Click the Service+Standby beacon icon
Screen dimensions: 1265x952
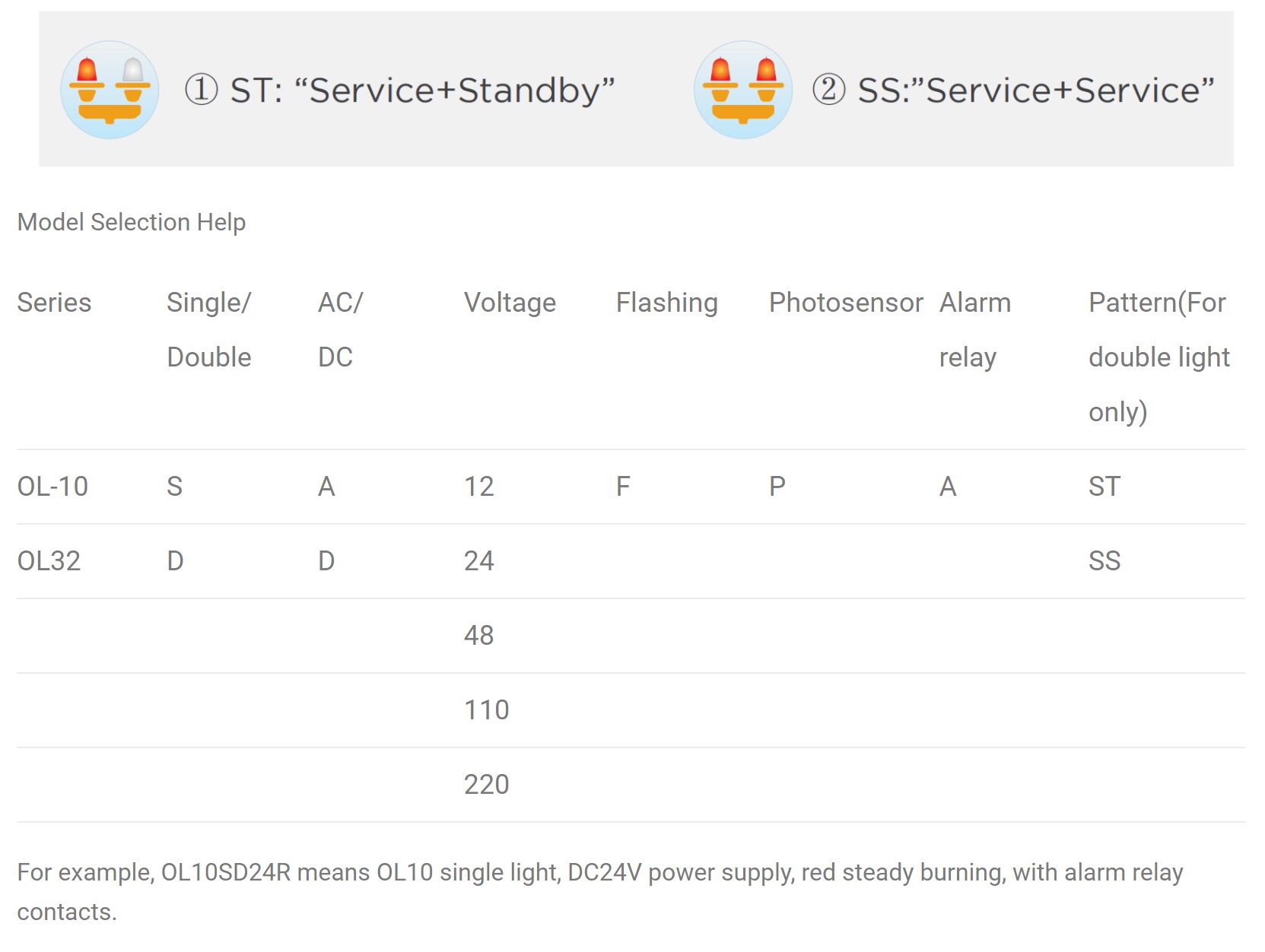coord(110,90)
